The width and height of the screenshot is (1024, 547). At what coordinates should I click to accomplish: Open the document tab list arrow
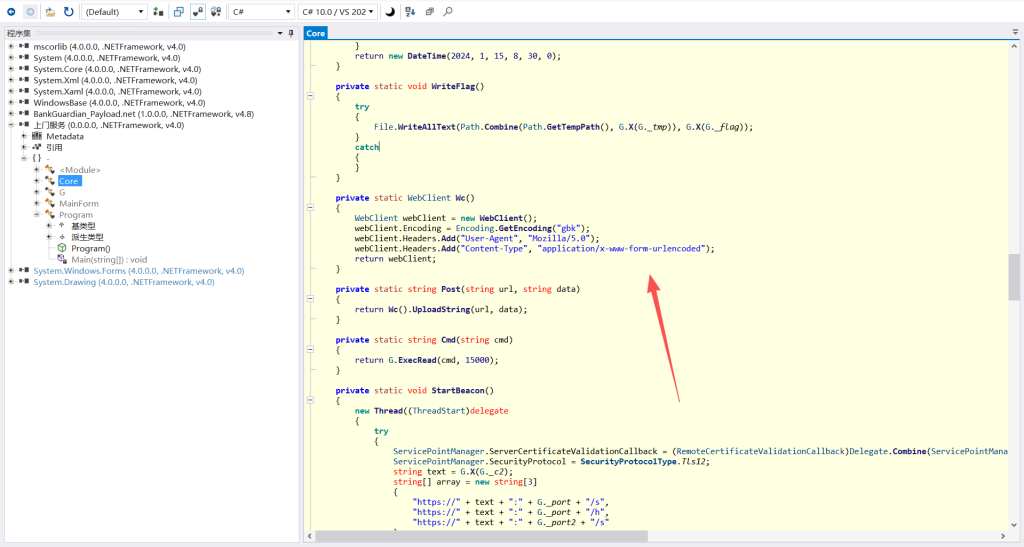tap(1016, 32)
